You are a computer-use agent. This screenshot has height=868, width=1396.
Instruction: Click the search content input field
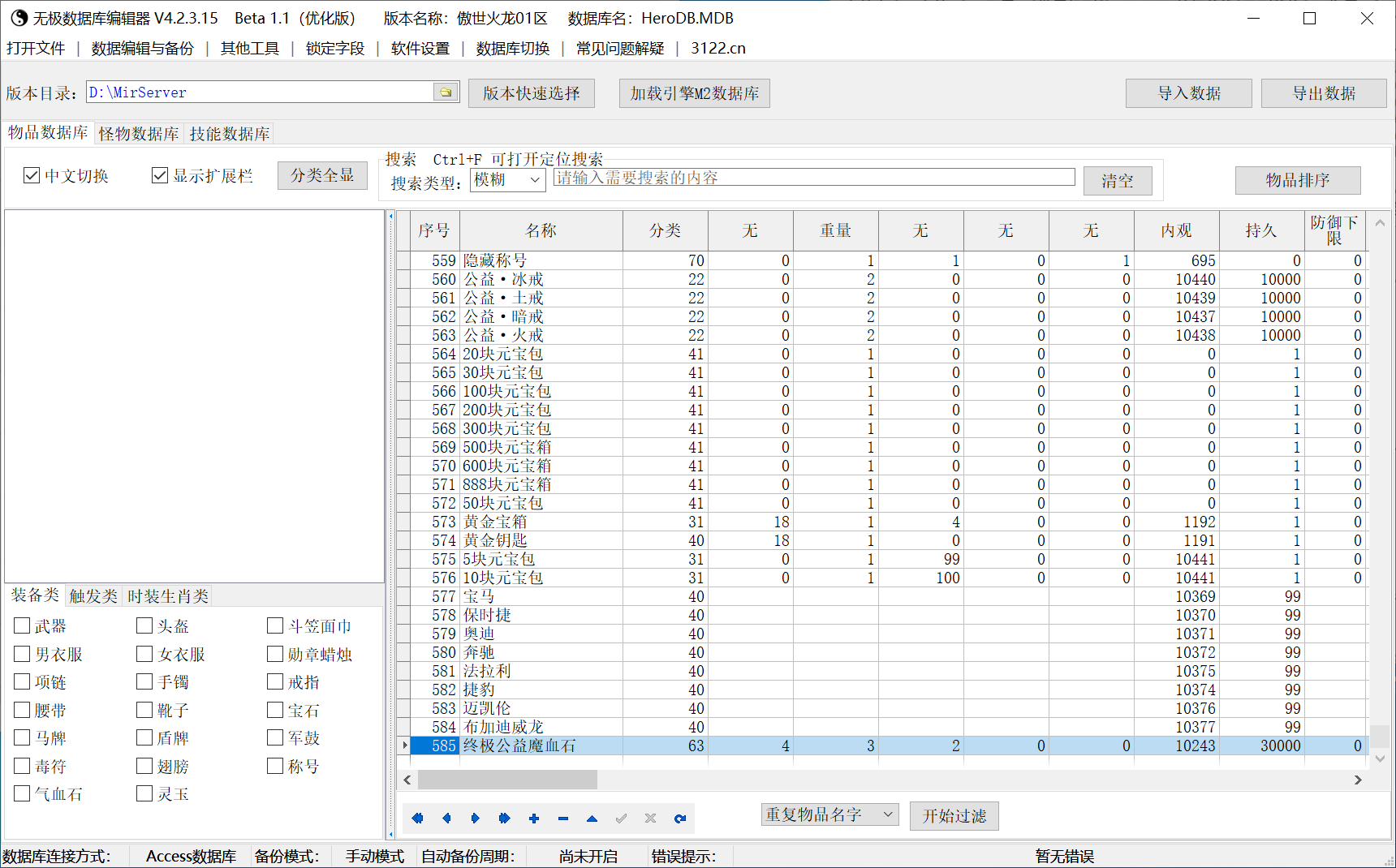coord(814,178)
